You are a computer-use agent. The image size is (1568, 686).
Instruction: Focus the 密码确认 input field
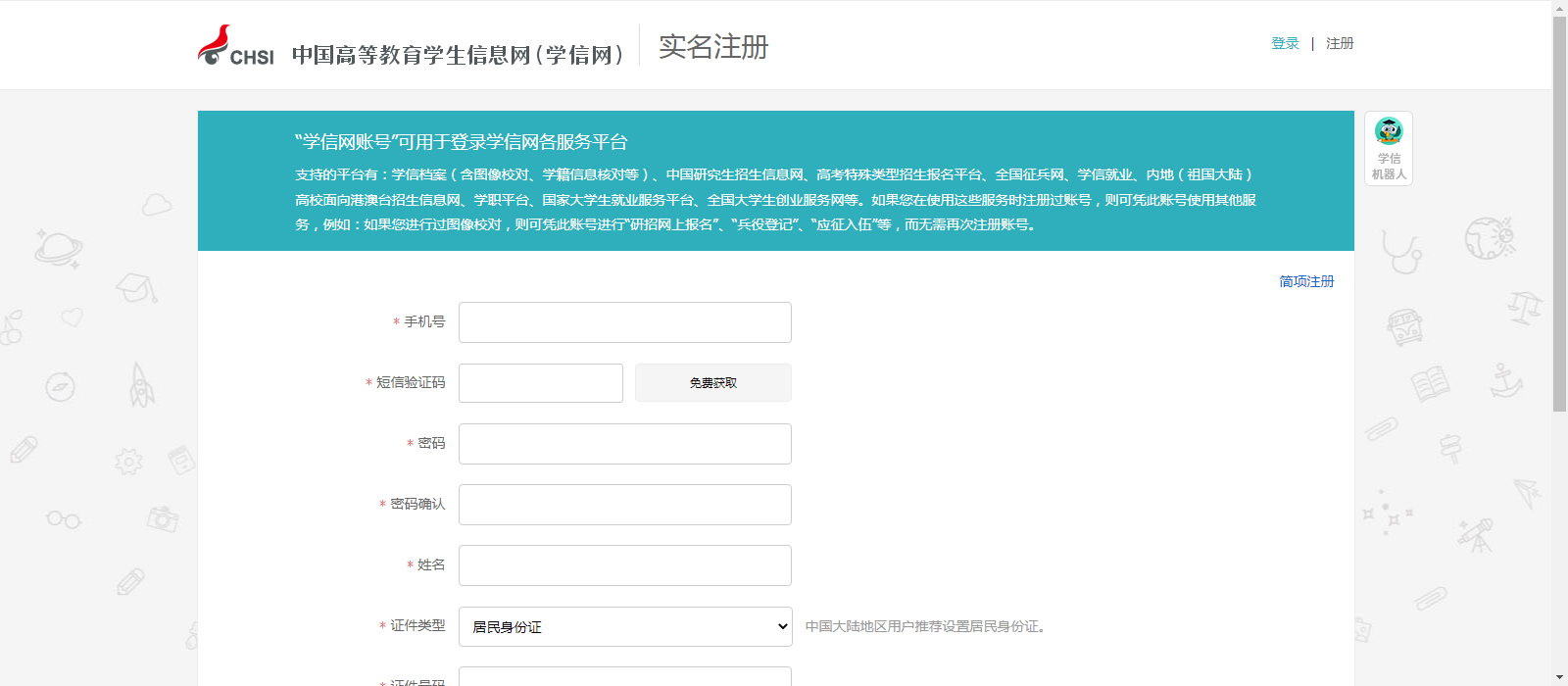tap(625, 505)
